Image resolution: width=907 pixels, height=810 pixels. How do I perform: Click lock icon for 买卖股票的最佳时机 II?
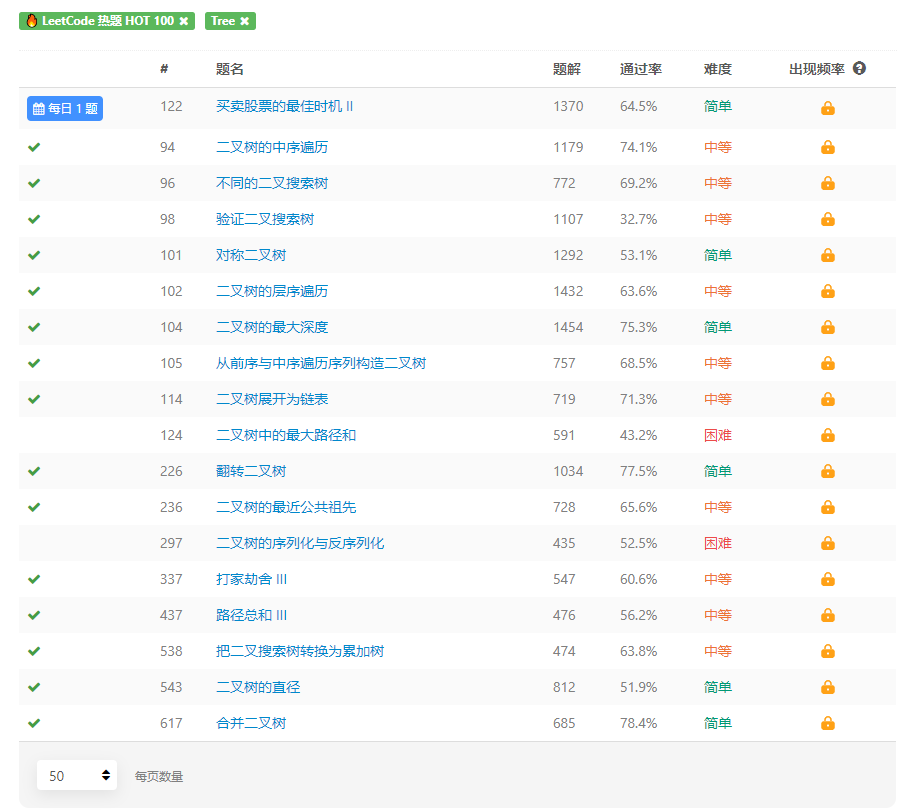(x=828, y=108)
